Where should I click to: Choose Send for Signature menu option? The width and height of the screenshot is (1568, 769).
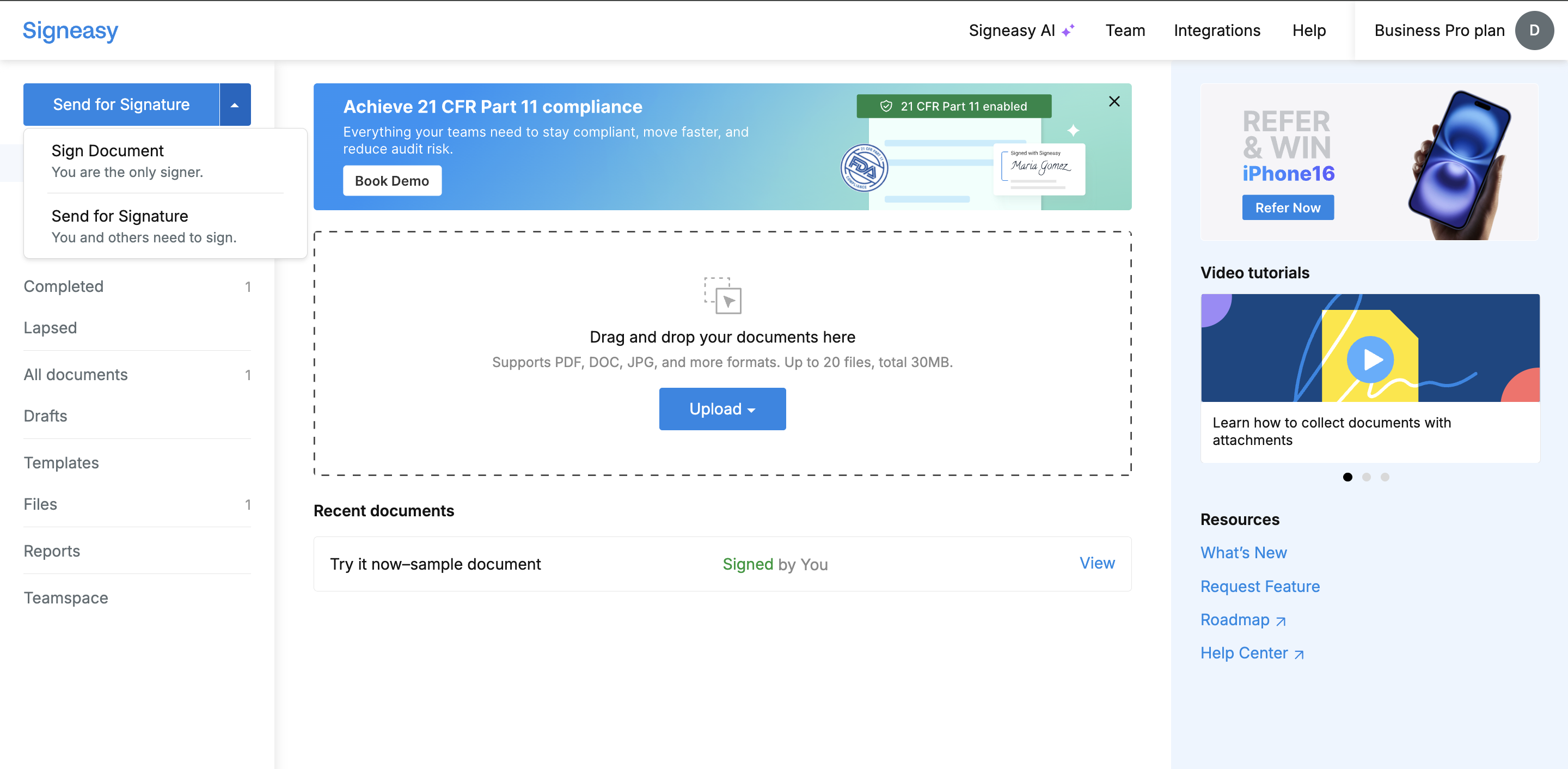165,227
